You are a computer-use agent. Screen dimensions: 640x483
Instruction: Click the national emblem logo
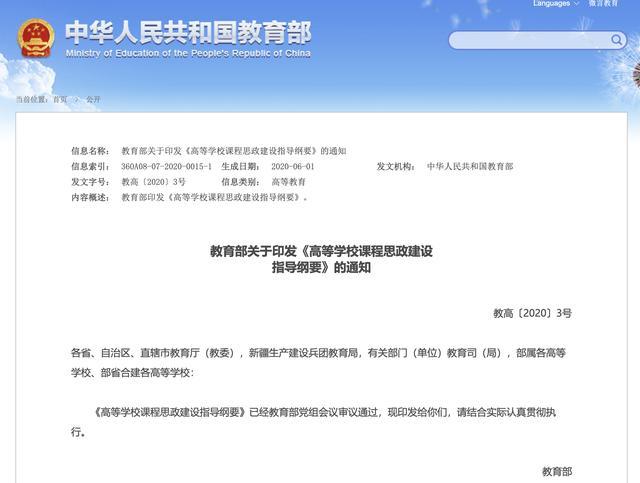tap(37, 37)
